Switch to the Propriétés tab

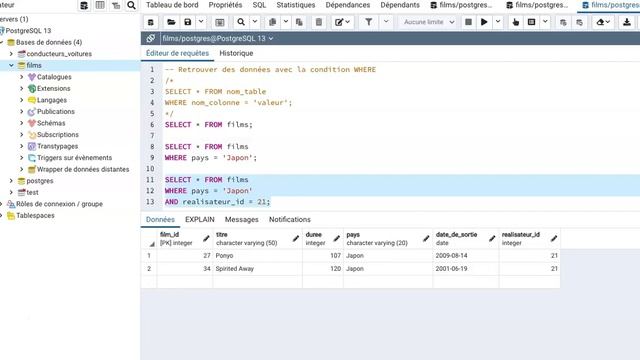[225, 5]
